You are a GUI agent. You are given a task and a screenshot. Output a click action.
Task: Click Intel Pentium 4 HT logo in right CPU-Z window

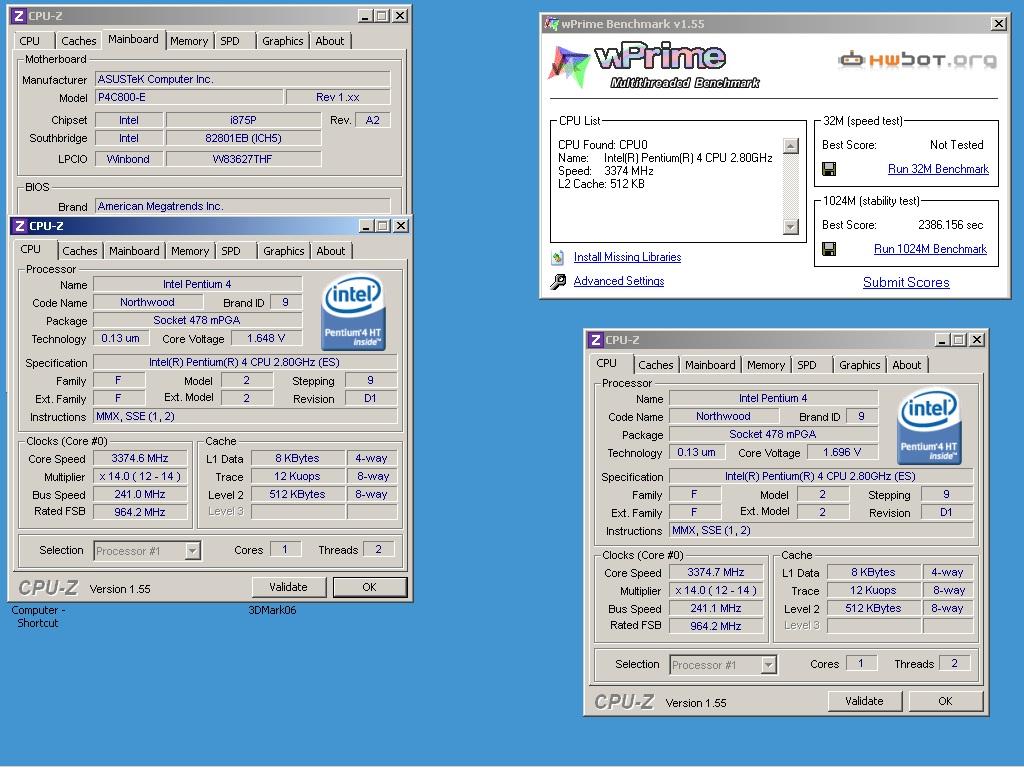pos(929,426)
